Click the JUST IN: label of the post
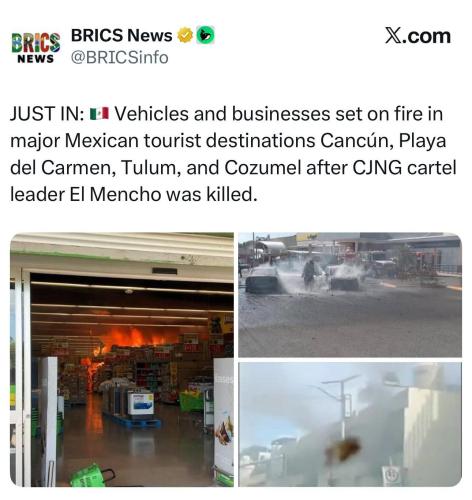The height and width of the screenshot is (500, 472). (47, 114)
